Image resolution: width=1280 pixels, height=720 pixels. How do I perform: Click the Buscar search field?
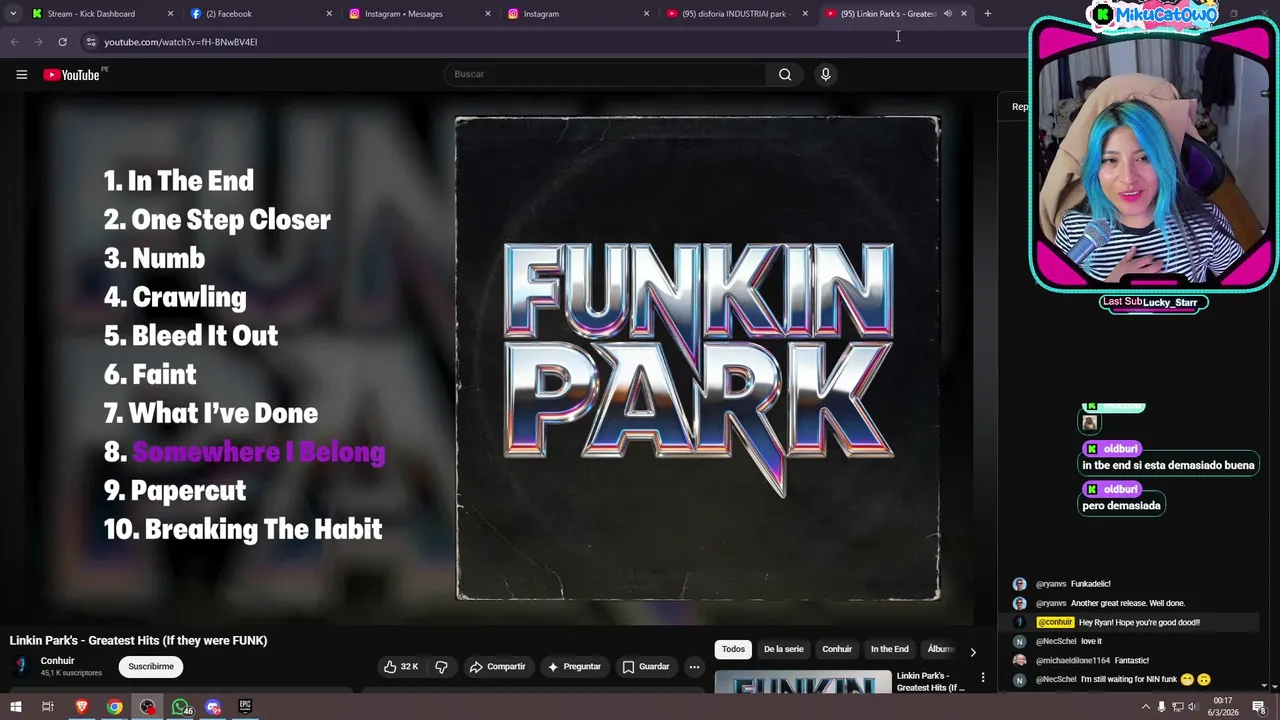[606, 74]
